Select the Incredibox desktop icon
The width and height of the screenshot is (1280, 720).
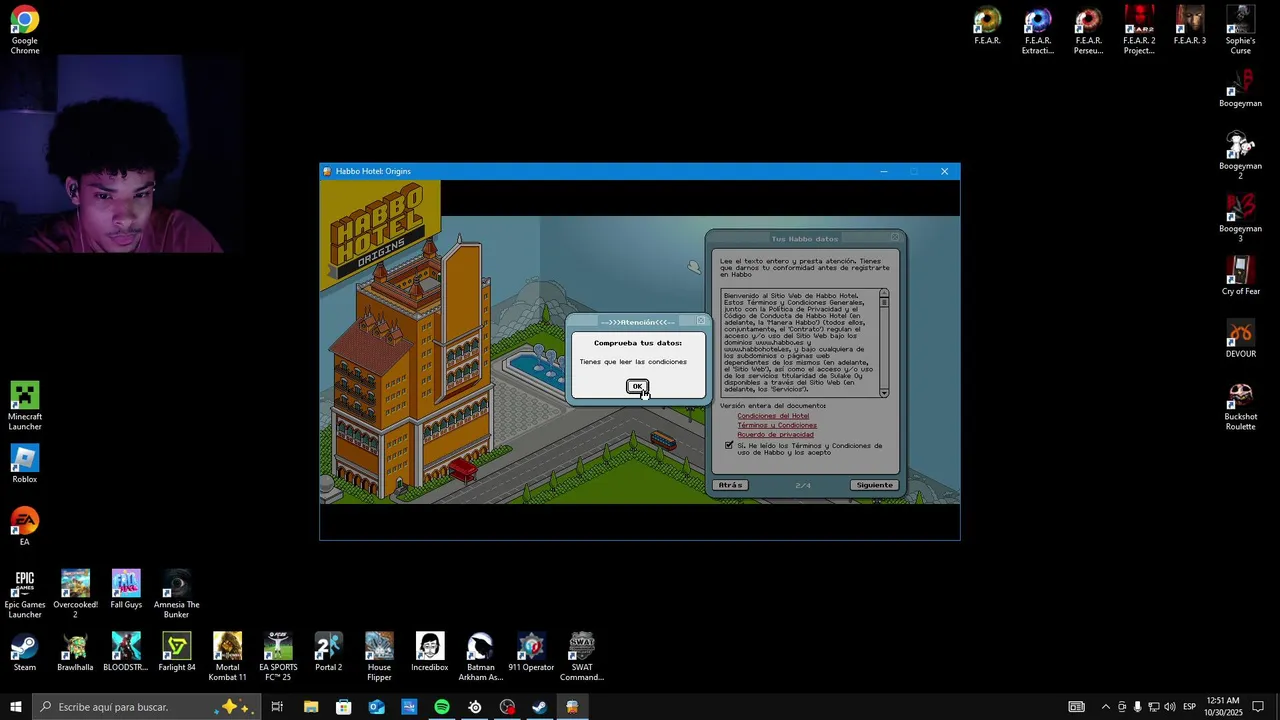click(x=430, y=651)
